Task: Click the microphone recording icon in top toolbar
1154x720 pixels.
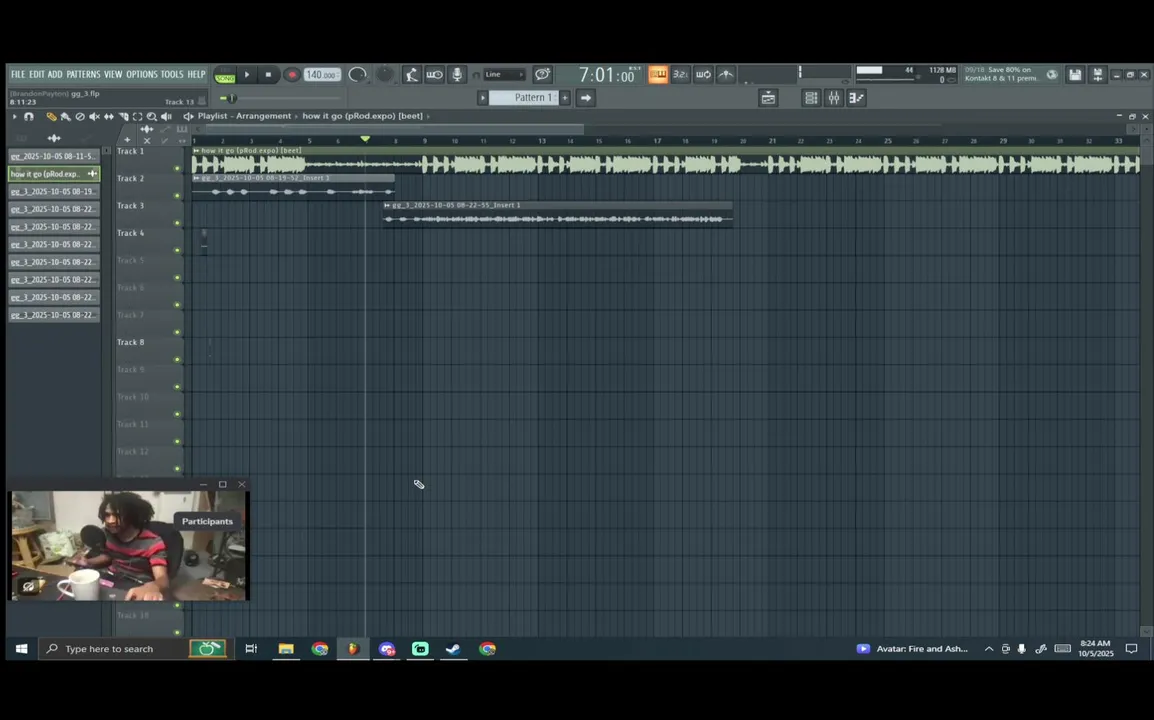Action: pyautogui.click(x=457, y=74)
